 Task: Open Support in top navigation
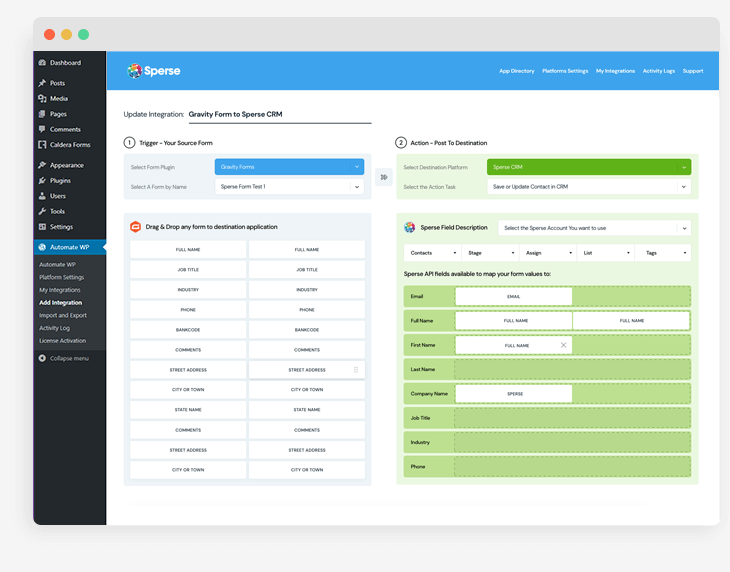(x=693, y=71)
